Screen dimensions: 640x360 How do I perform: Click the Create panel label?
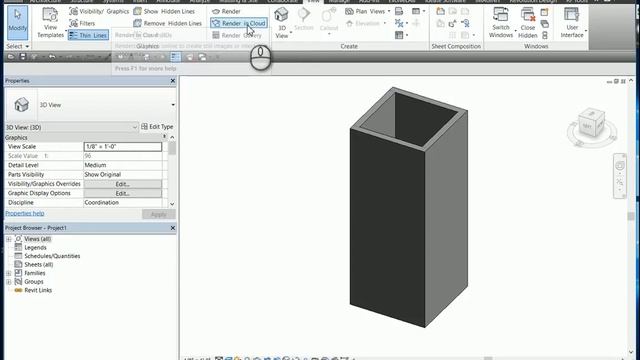(x=349, y=47)
